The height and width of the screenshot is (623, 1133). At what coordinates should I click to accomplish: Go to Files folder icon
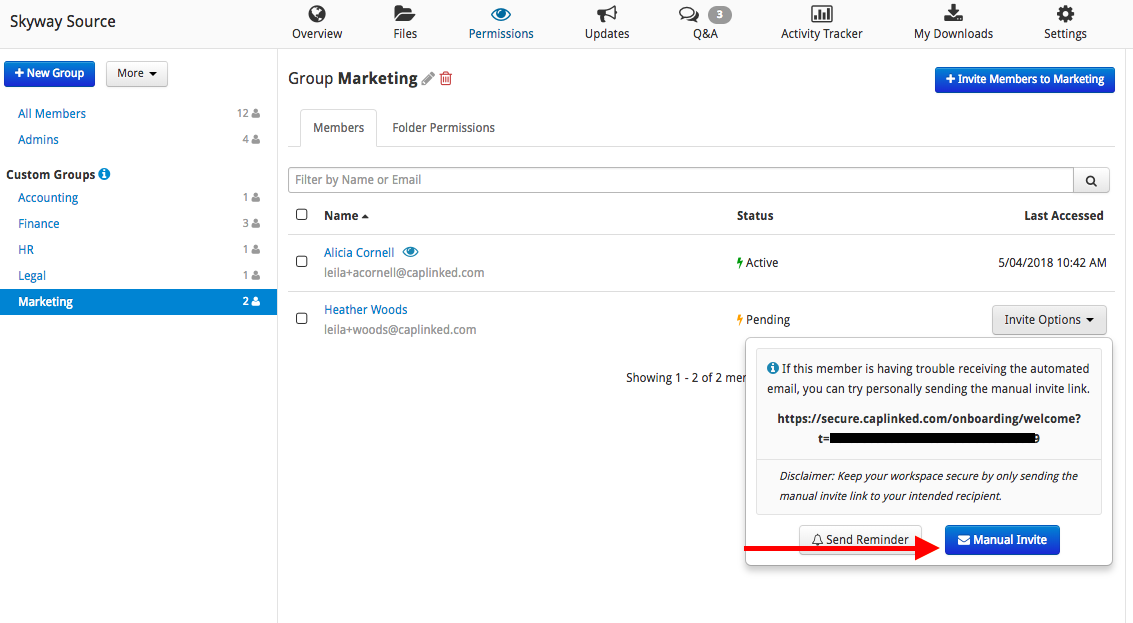point(405,14)
